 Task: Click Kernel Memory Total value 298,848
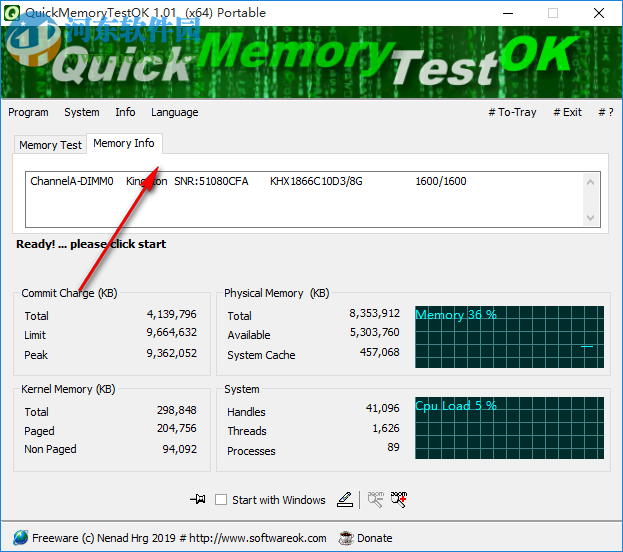pos(176,410)
